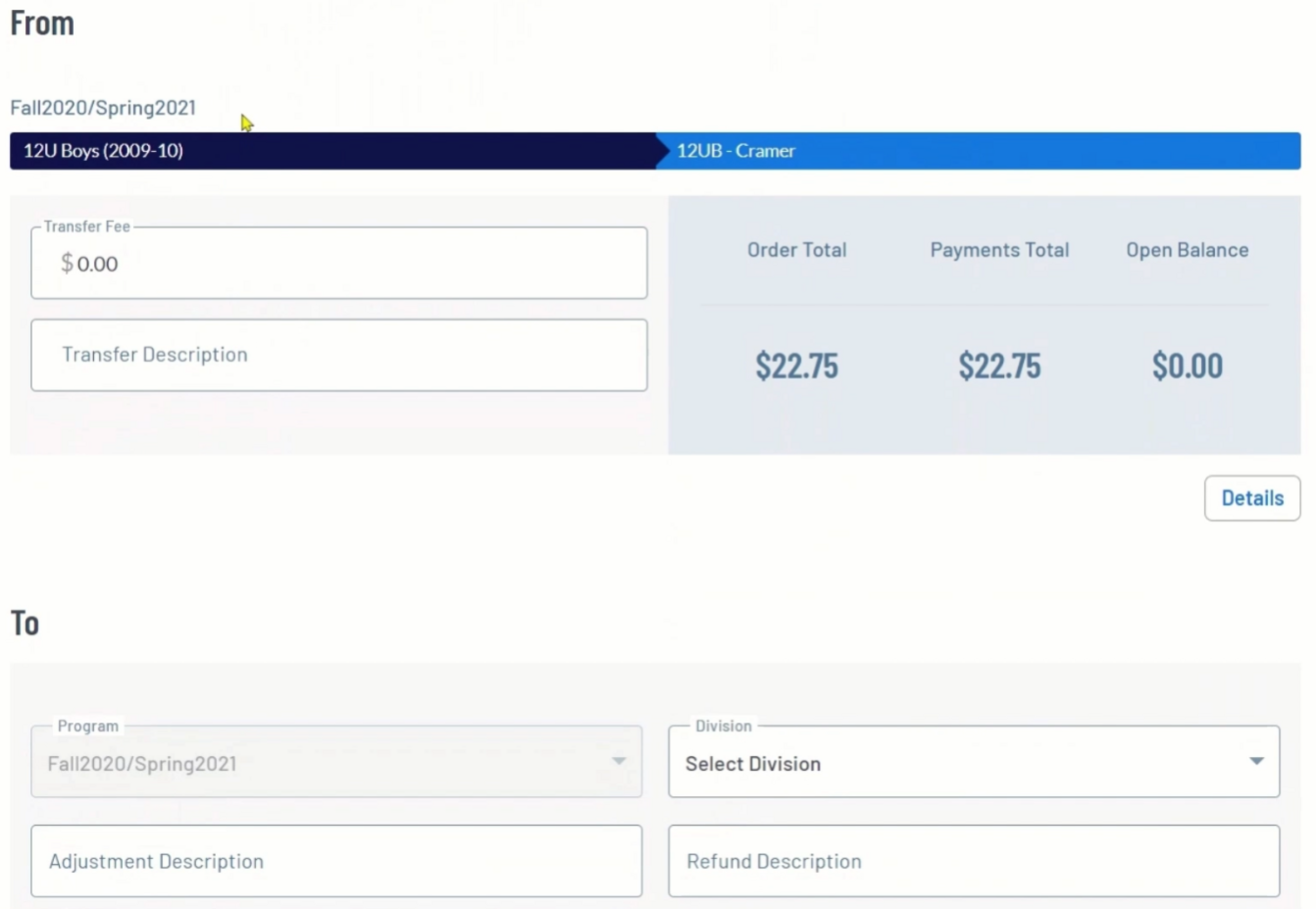Click the 12U Boys (2009-10) breadcrumb segment
Screen dimensions: 1316x909
click(330, 151)
